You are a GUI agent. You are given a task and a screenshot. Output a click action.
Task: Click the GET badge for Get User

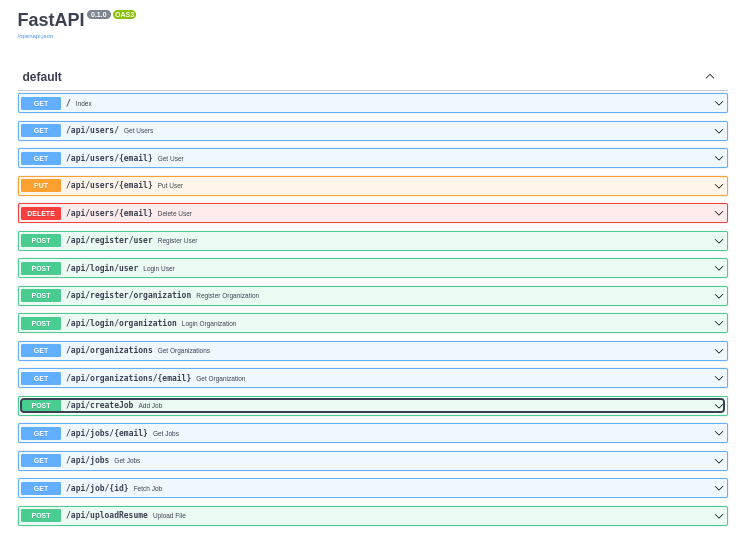[41, 158]
